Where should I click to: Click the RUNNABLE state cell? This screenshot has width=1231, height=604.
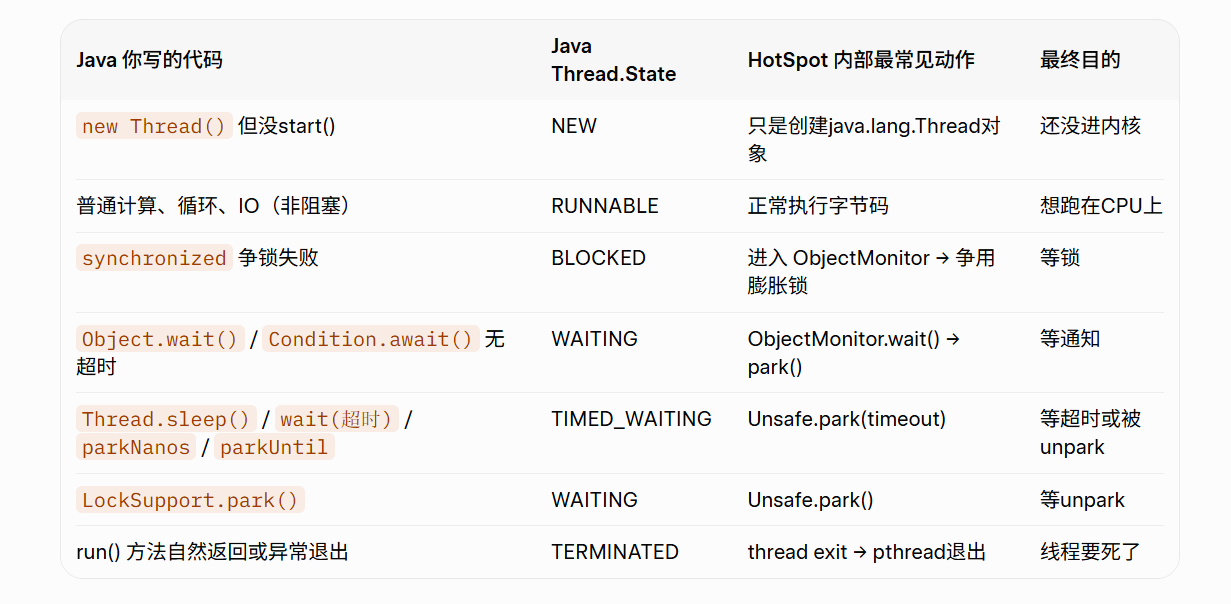pos(605,206)
